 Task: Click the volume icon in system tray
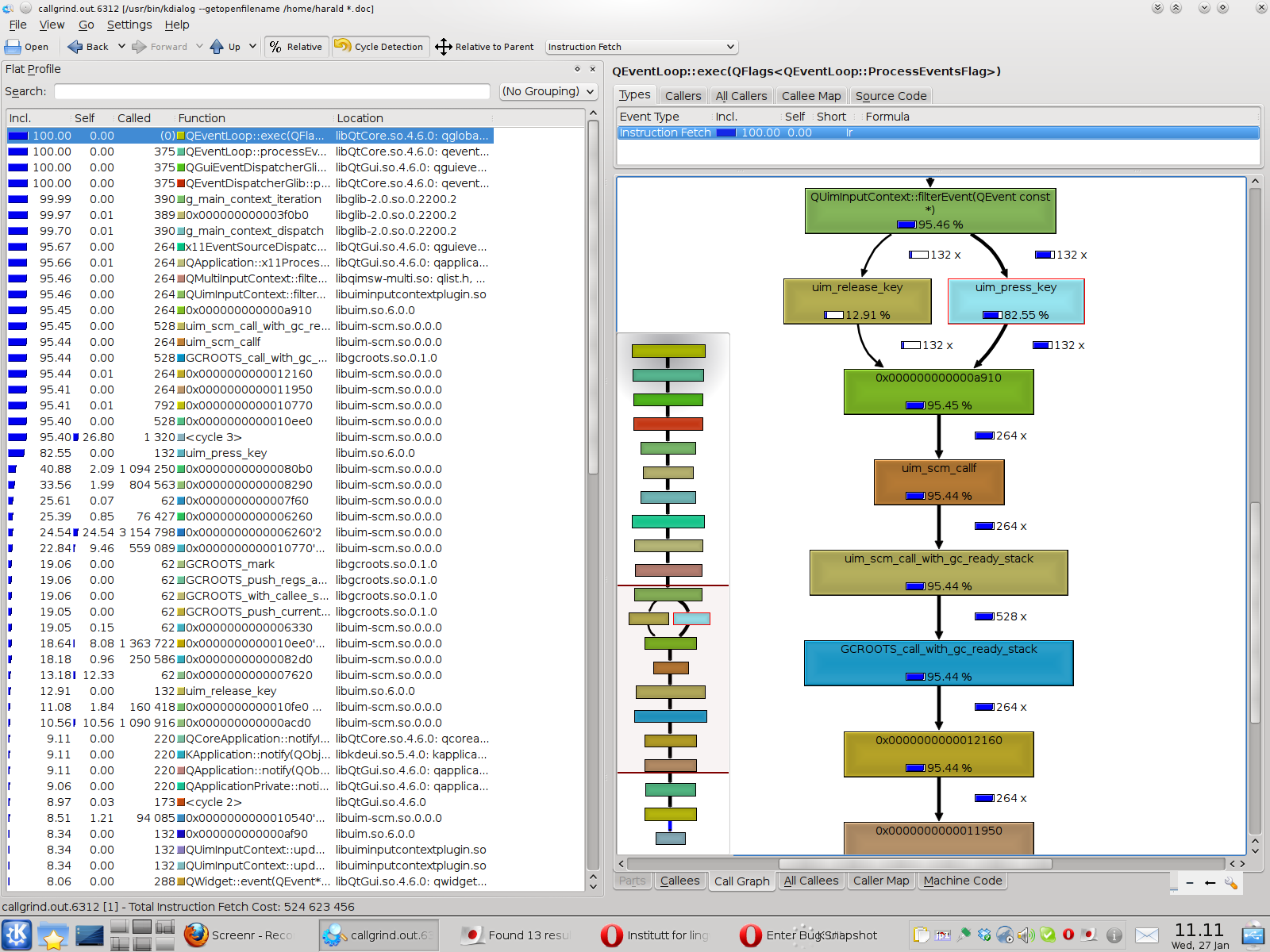click(x=1026, y=935)
